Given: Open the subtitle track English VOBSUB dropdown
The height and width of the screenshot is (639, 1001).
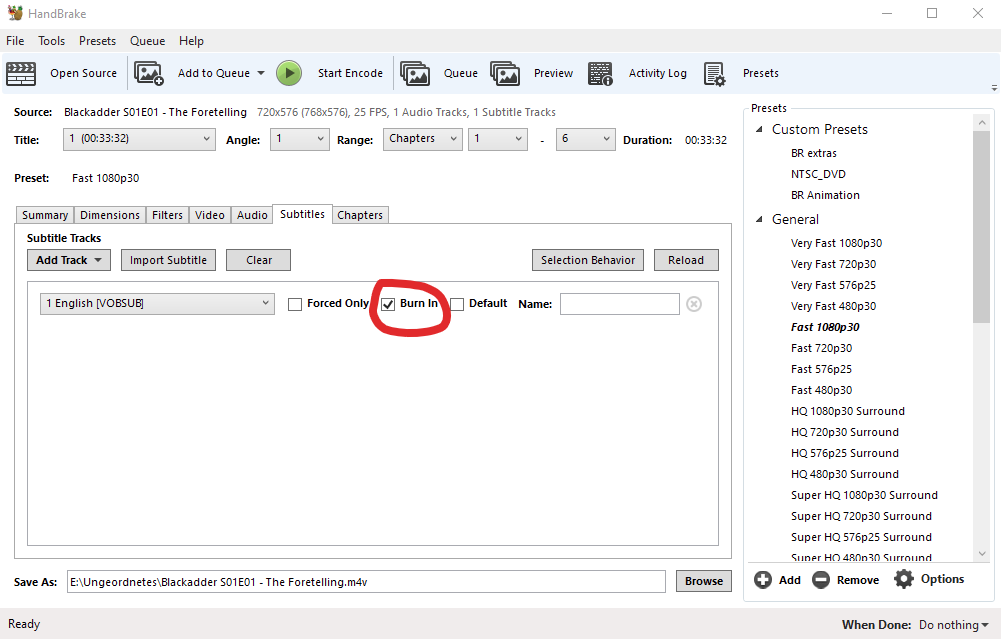Looking at the screenshot, I should [157, 304].
